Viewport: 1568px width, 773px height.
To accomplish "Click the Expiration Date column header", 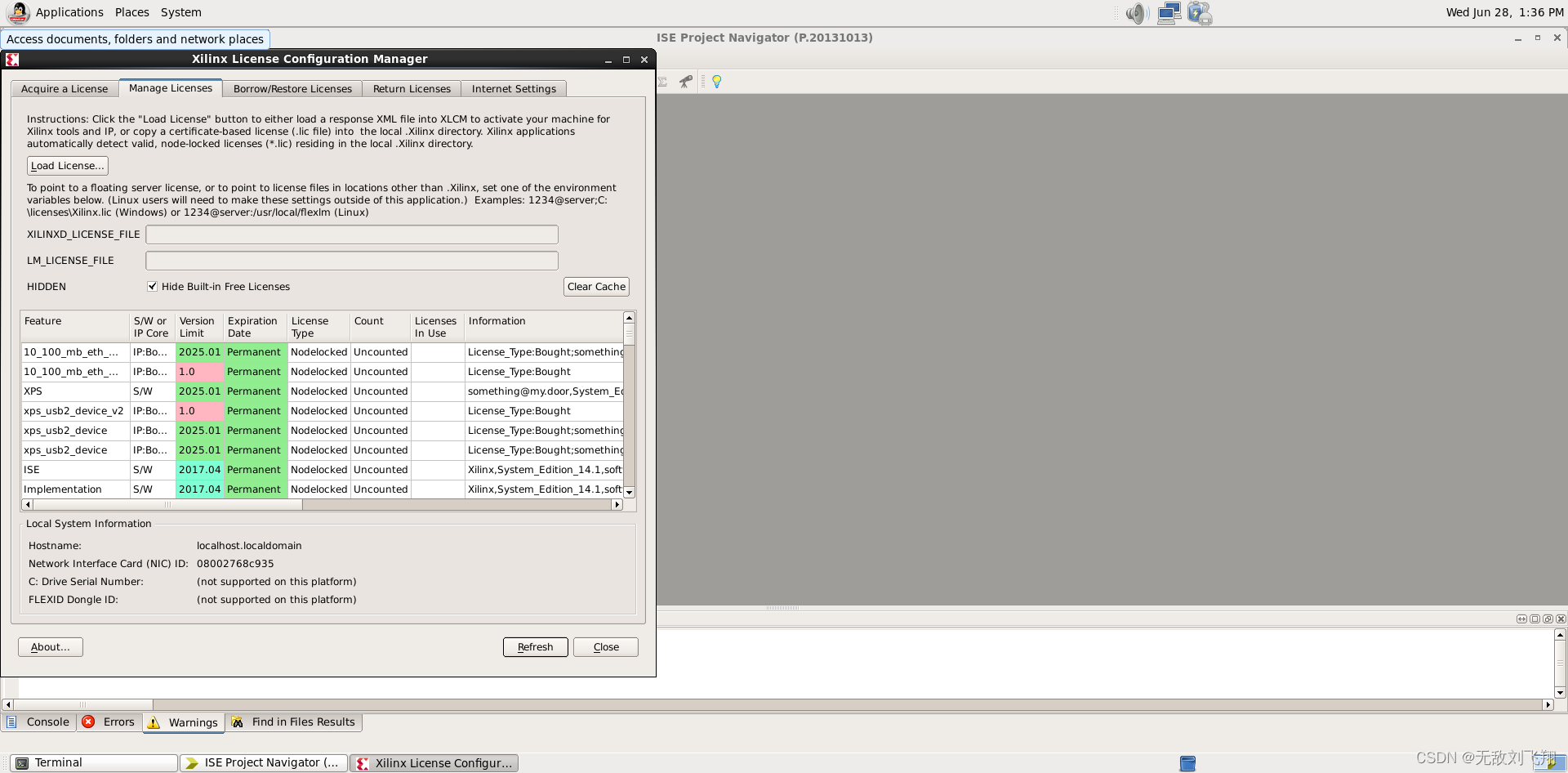I will coord(256,326).
